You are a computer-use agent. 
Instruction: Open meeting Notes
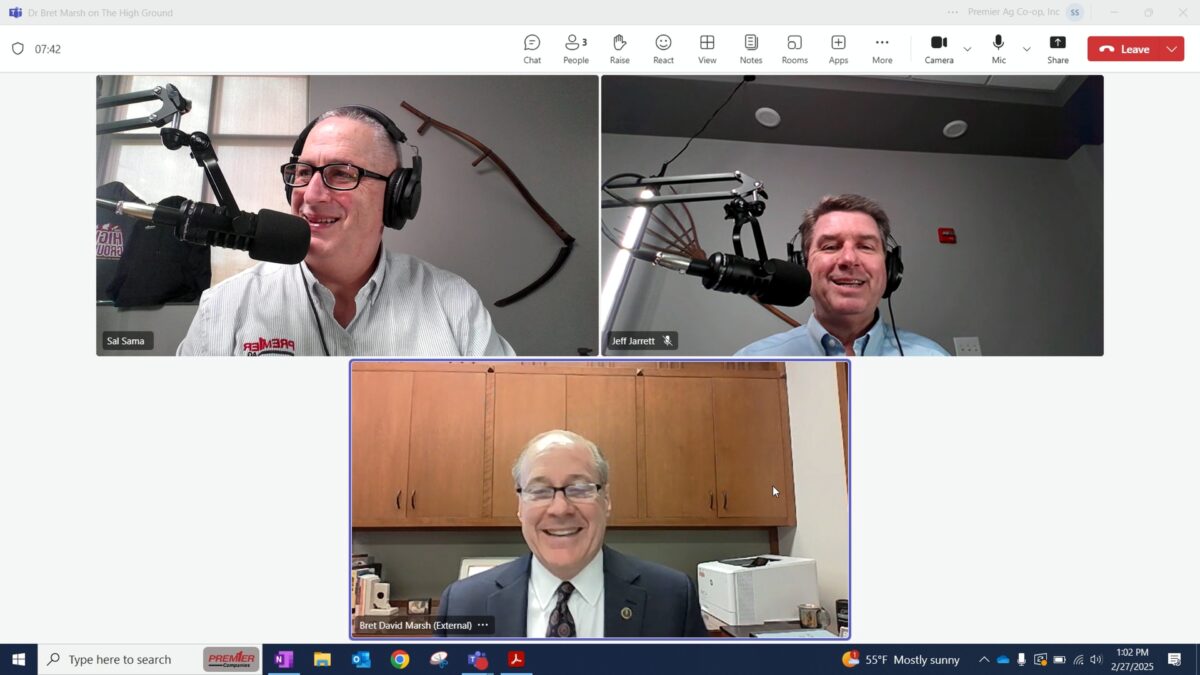[750, 48]
